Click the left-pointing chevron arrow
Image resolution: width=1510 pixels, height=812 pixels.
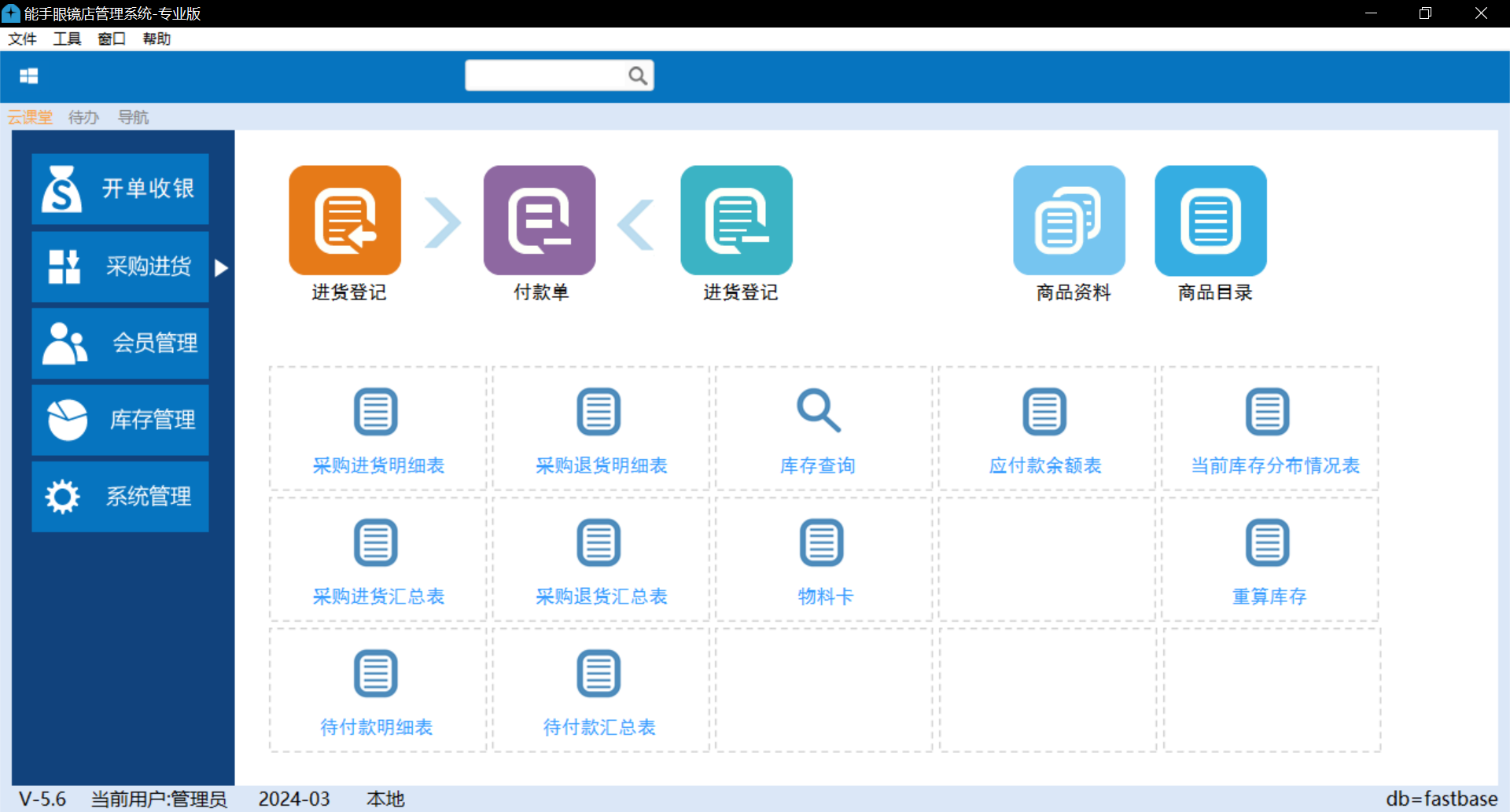coord(635,224)
